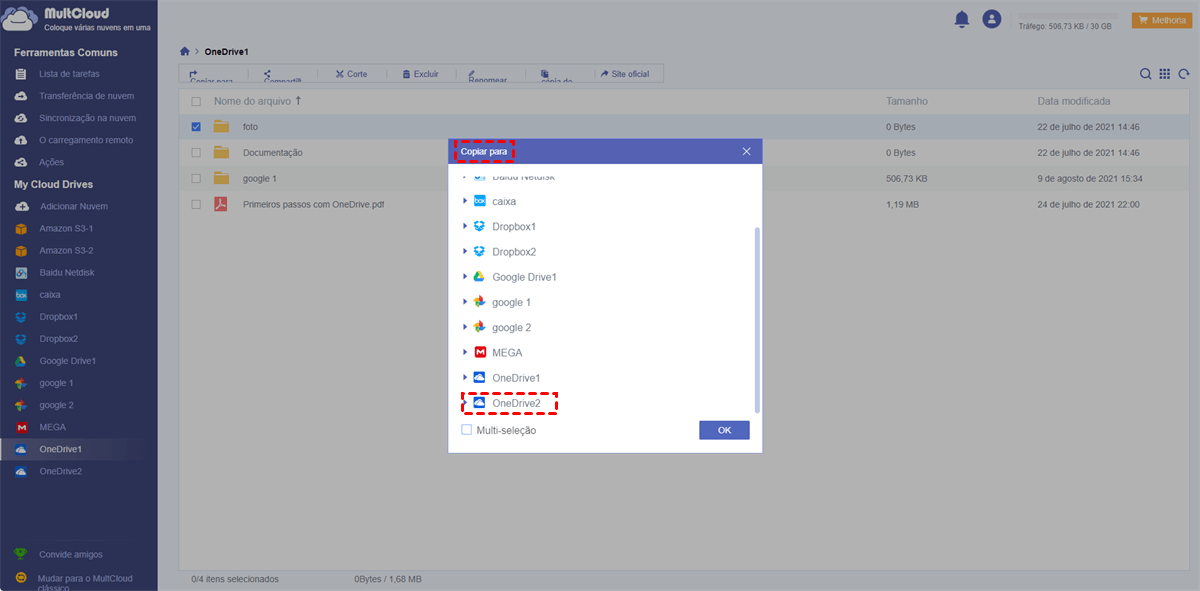Viewport: 1200px width, 591px height.
Task: Click OK in Copiar para dialog
Action: pyautogui.click(x=724, y=430)
